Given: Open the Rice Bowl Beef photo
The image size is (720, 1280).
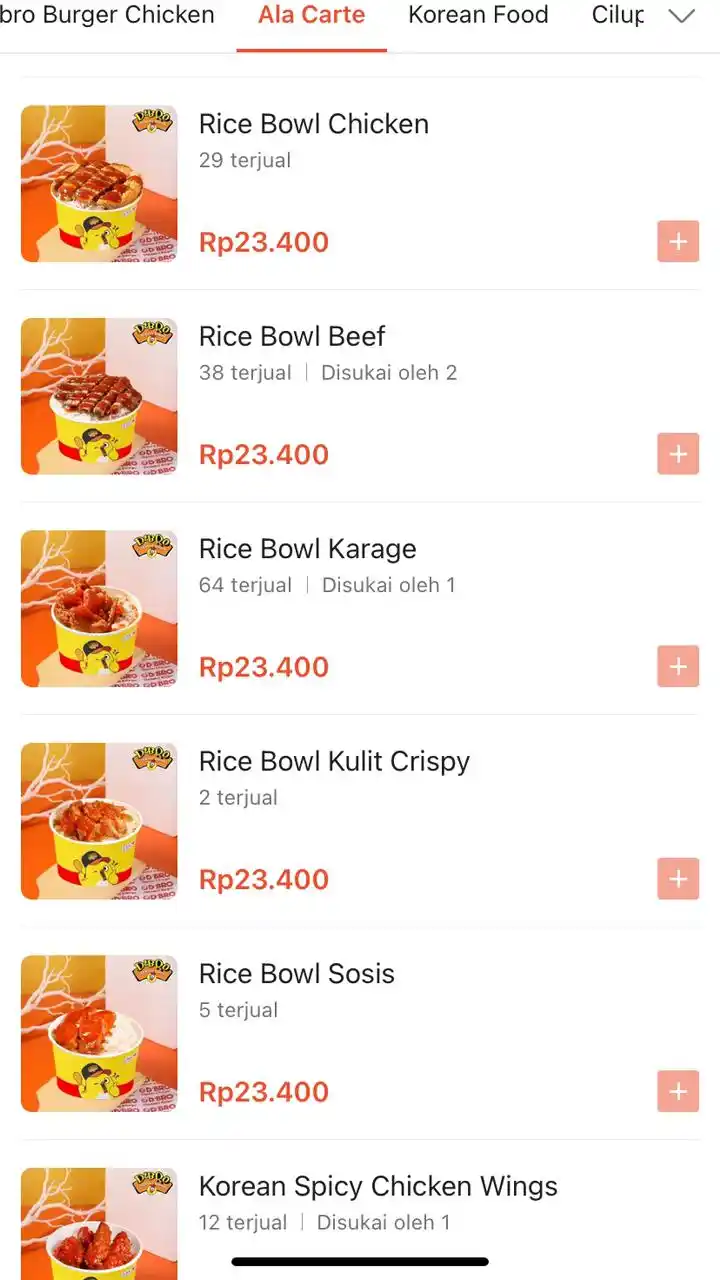Looking at the screenshot, I should click(99, 396).
